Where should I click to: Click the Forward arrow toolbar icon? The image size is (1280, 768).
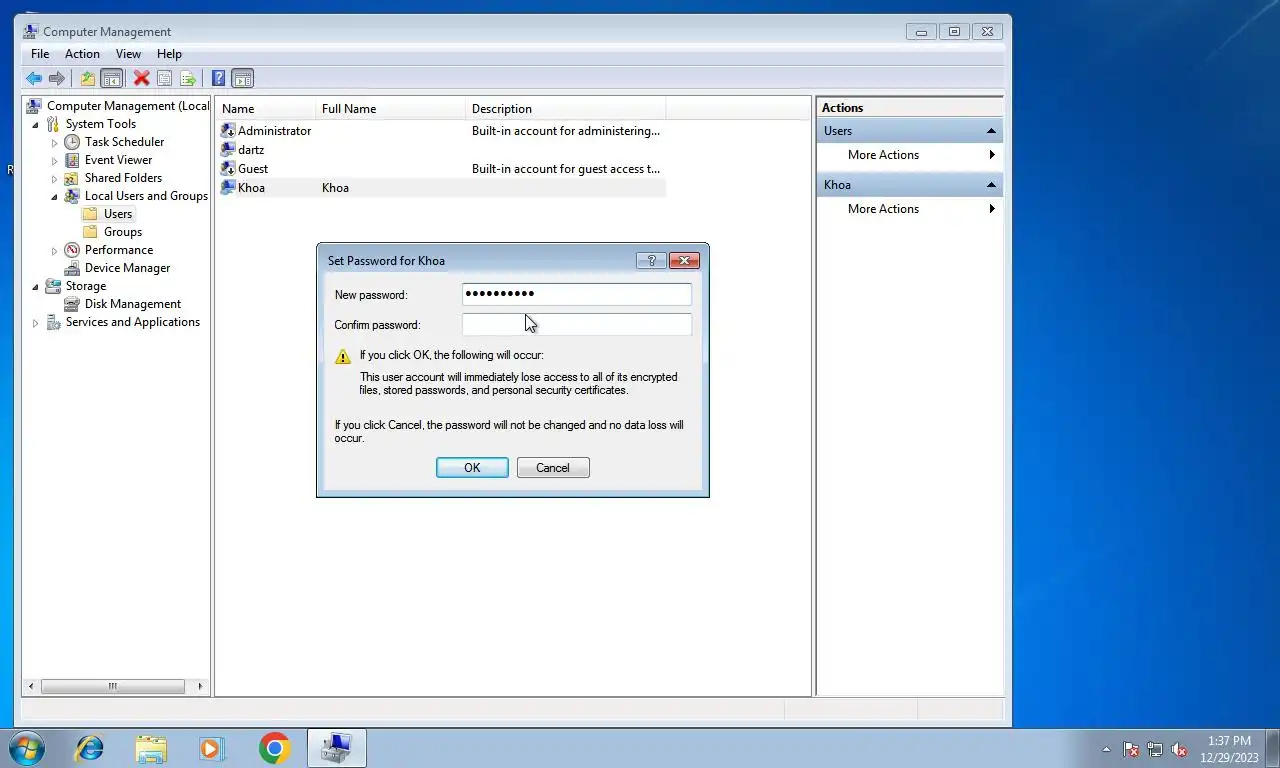pyautogui.click(x=57, y=78)
